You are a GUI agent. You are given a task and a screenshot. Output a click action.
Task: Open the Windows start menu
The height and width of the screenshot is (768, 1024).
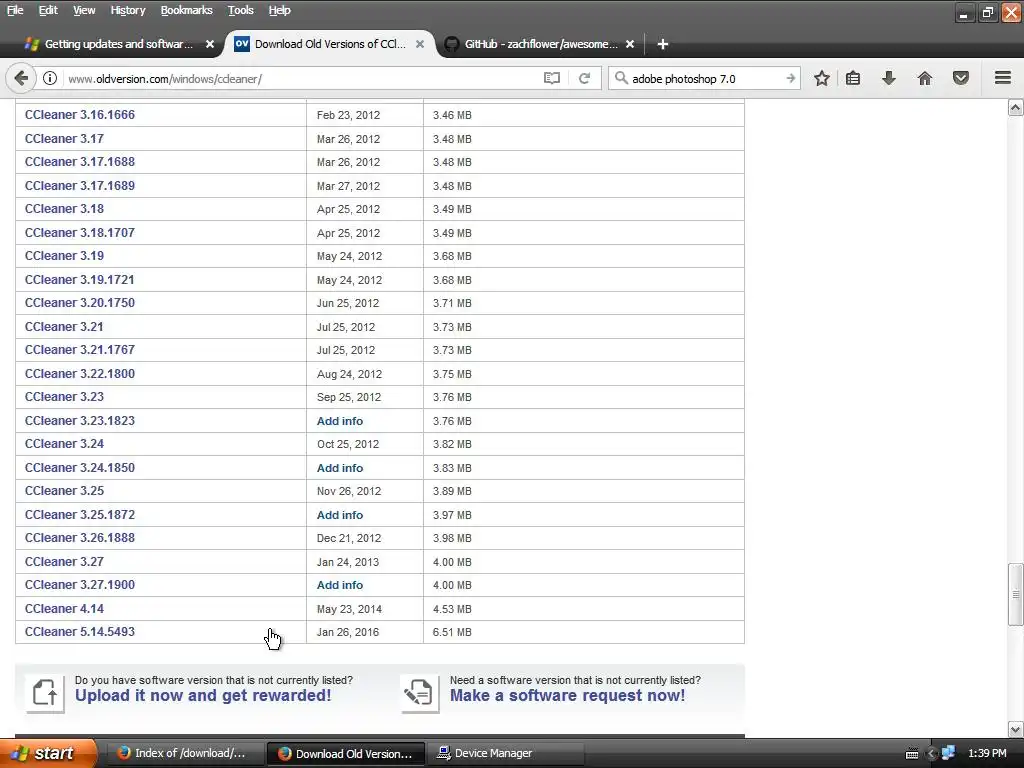coord(48,753)
